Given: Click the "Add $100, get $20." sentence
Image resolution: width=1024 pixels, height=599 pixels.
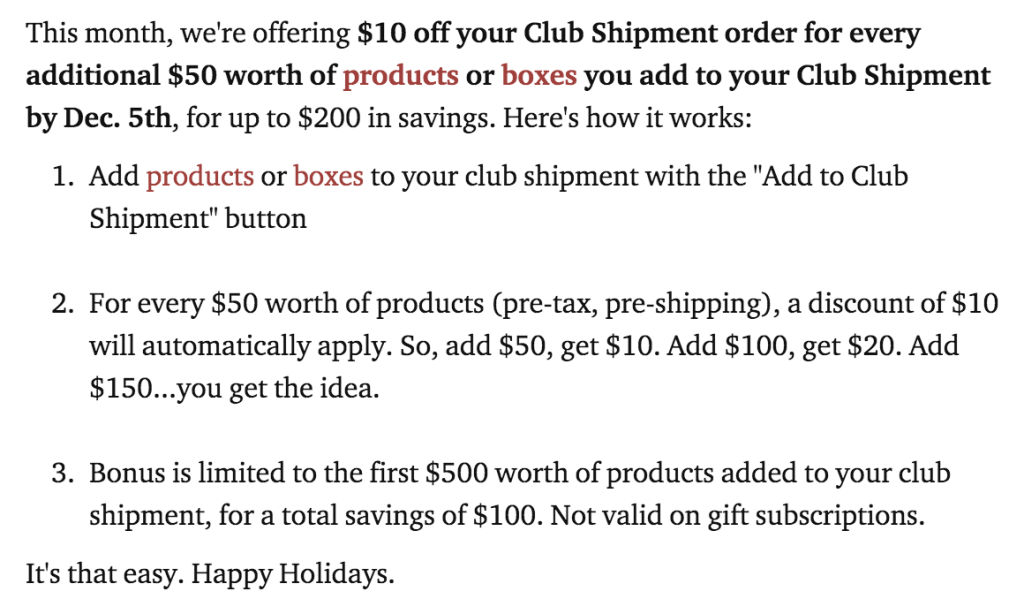Looking at the screenshot, I should click(784, 346).
